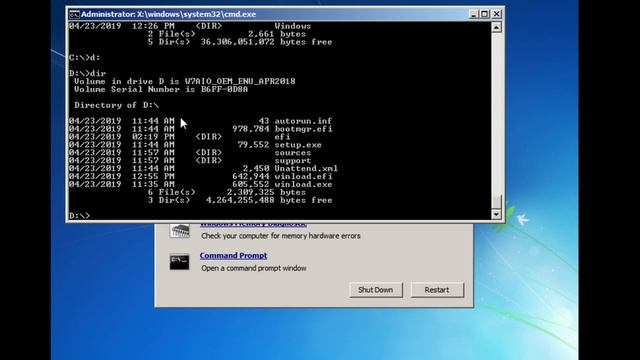Image resolution: width=640 pixels, height=360 pixels.
Task: Click the 'support' directory entry
Action: click(x=293, y=161)
